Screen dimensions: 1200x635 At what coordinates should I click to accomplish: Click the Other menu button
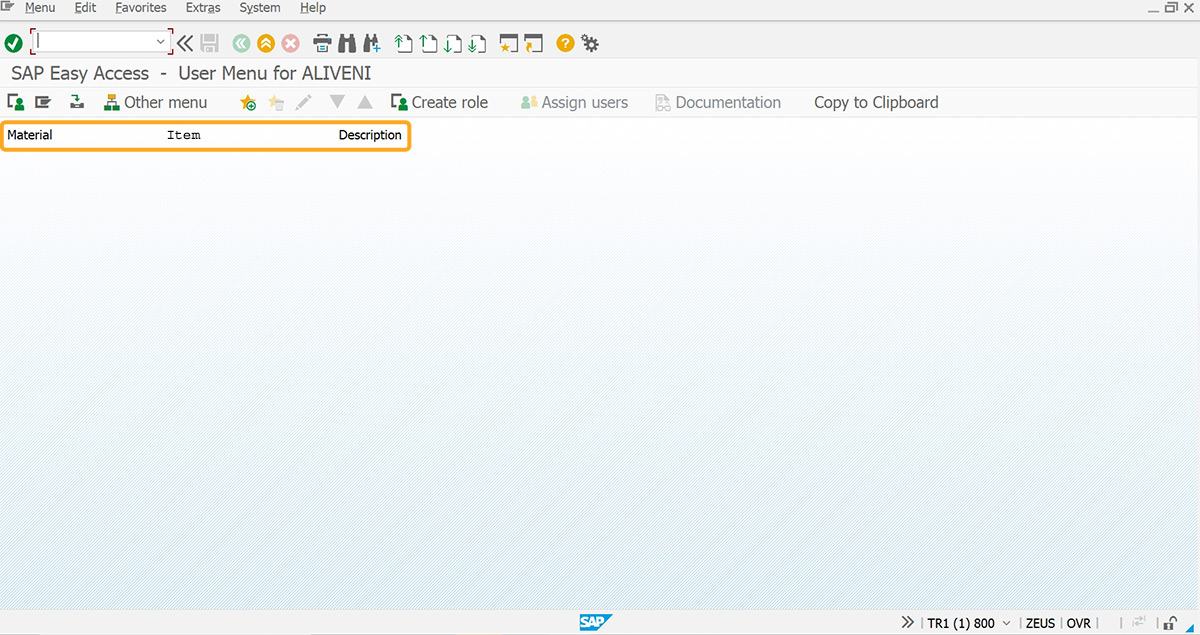pos(155,102)
